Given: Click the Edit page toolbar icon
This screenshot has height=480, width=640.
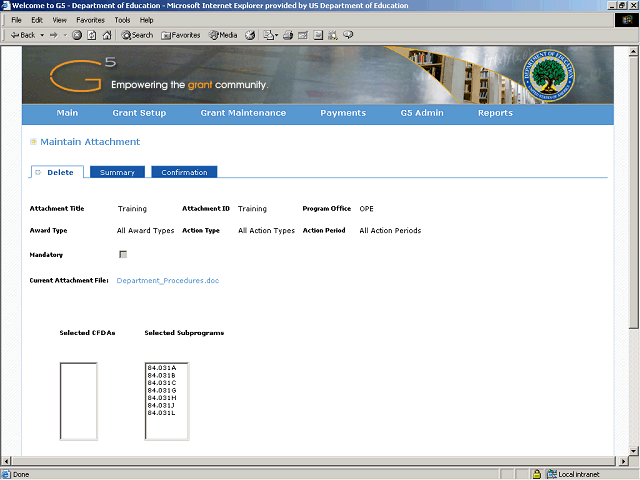Looking at the screenshot, I should (303, 36).
